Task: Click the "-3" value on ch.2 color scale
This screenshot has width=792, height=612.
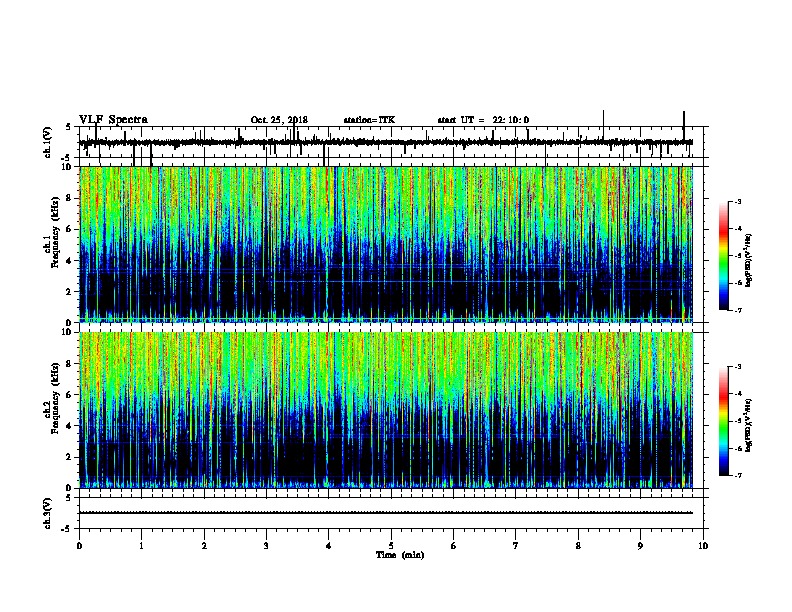Action: click(738, 367)
